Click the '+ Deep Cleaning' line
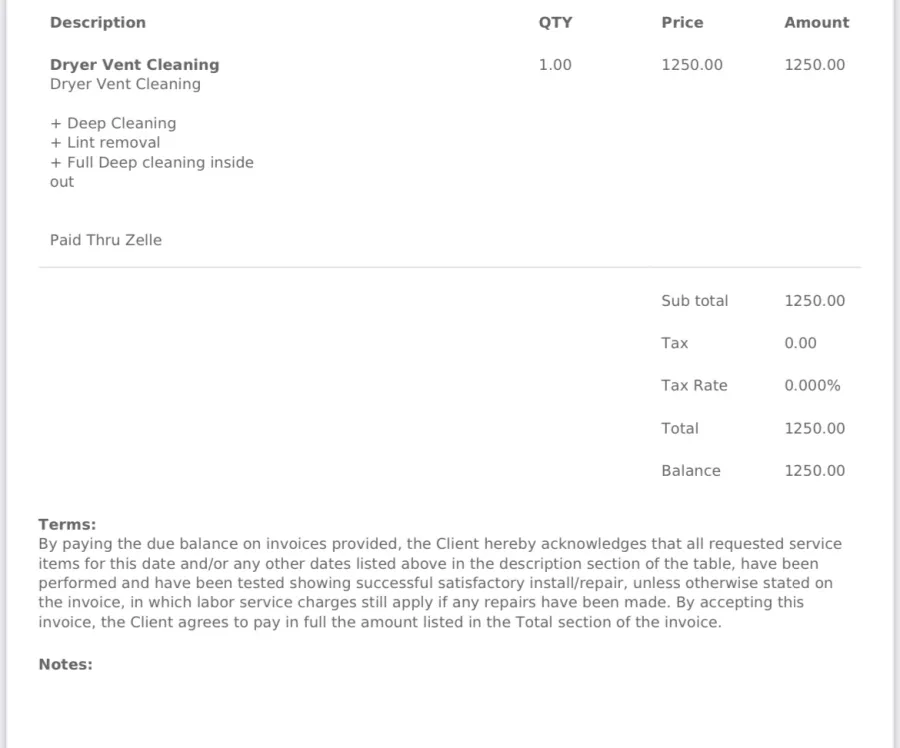Image resolution: width=900 pixels, height=748 pixels. click(x=113, y=123)
